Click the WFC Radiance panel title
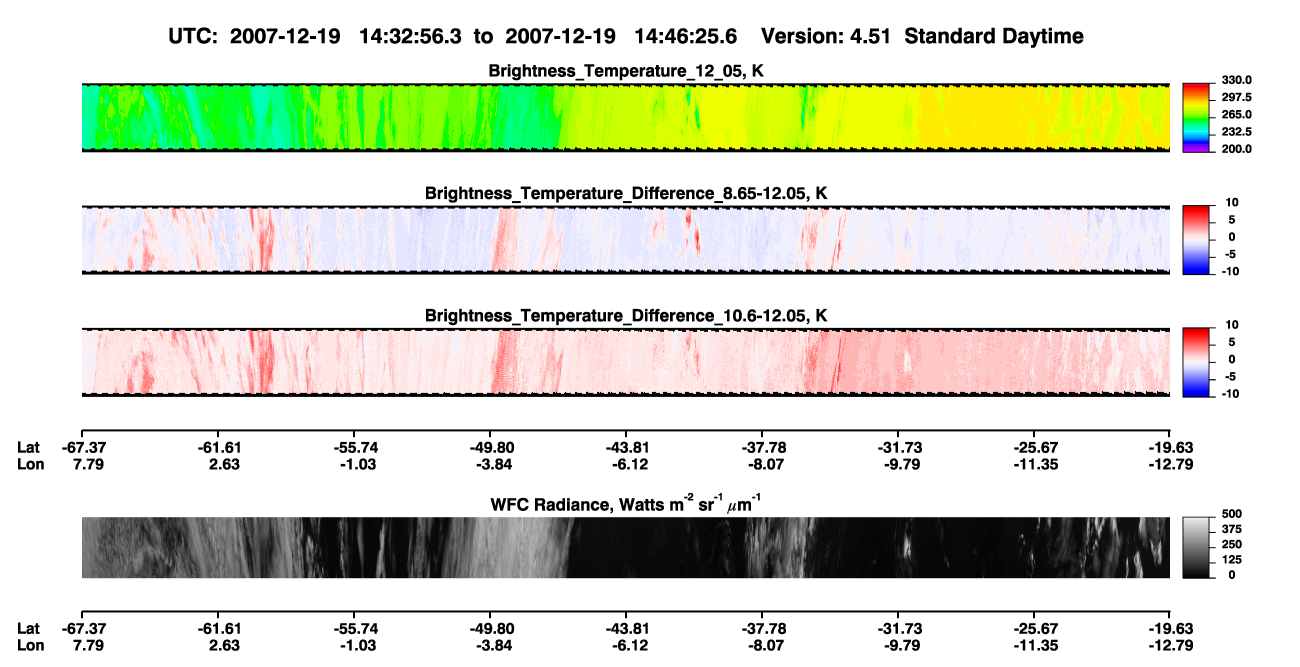1300x667 pixels. point(626,503)
